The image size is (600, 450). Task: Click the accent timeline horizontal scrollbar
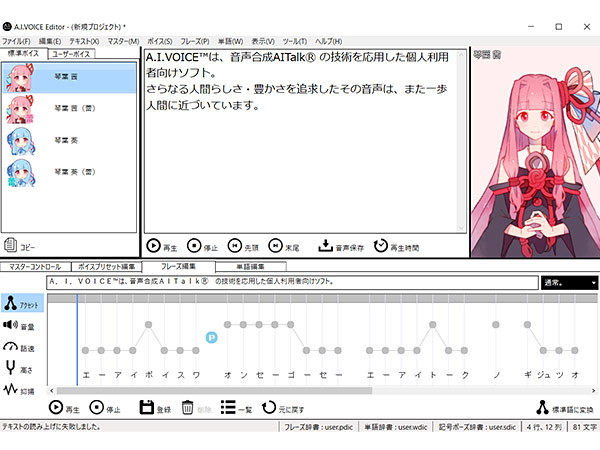tap(214, 390)
